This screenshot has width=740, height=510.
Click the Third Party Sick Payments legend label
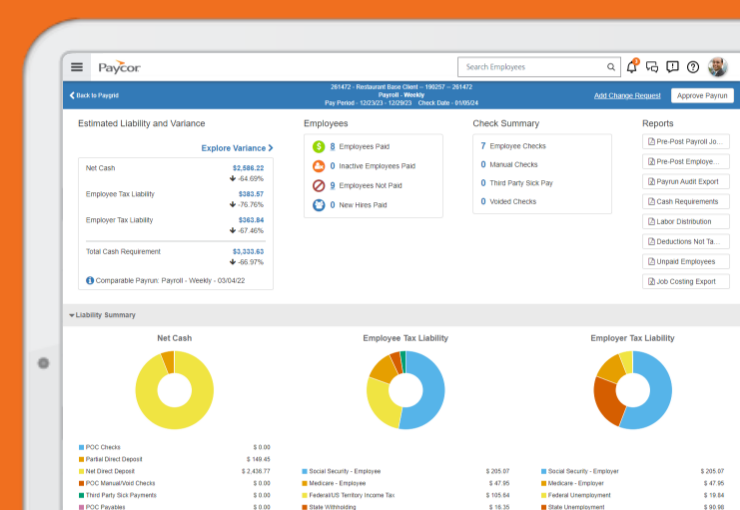121,495
